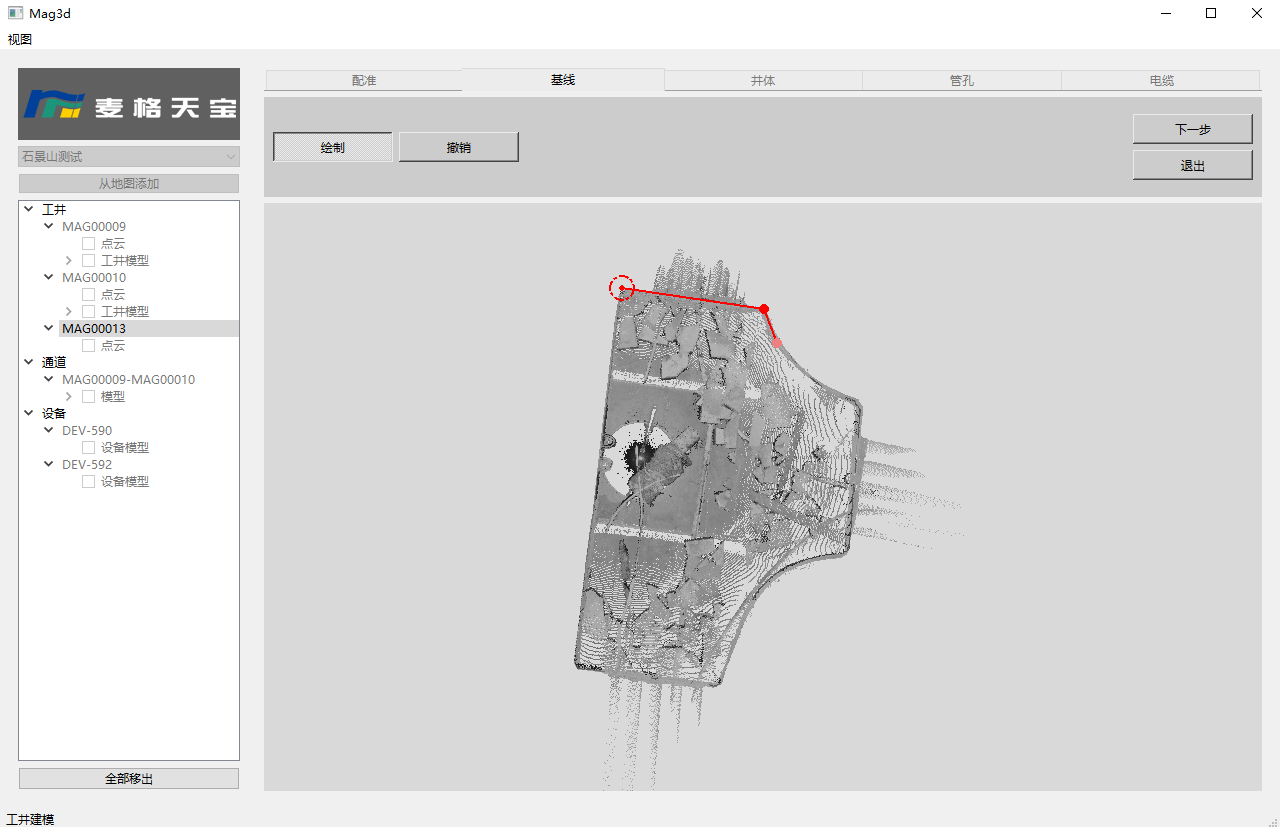Image resolution: width=1280 pixels, height=827 pixels.
Task: Tick 点云 checkbox under MAG00013
Action: (89, 346)
